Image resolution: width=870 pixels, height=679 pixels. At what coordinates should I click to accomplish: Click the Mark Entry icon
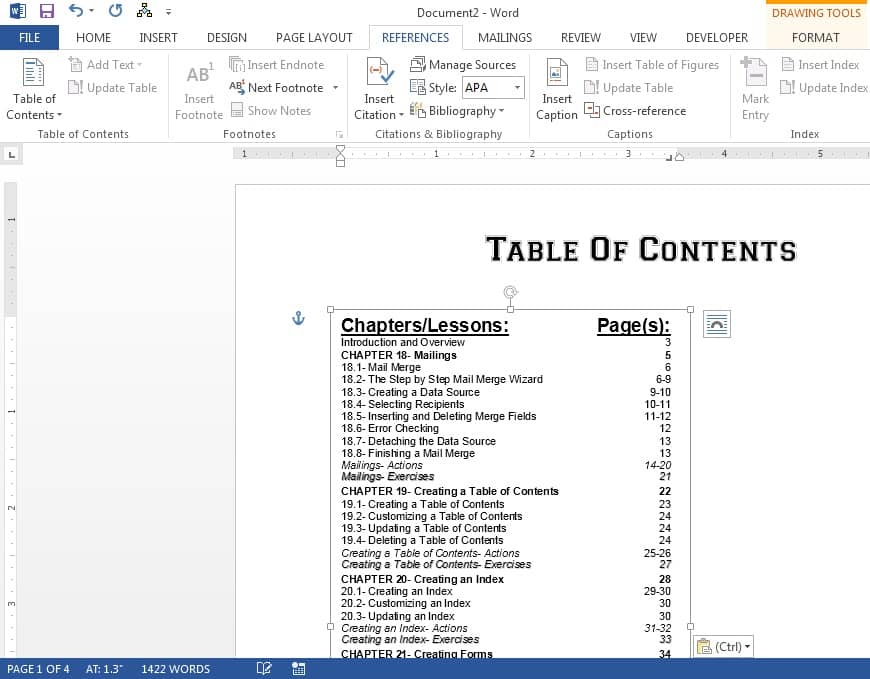point(755,74)
